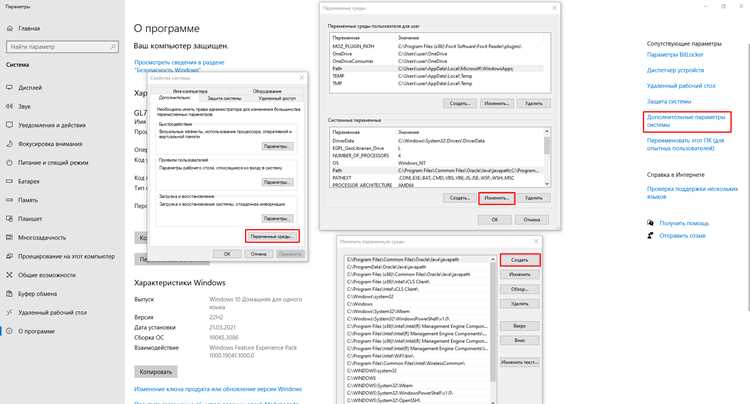Open the Звук speaker icon in sidebar
Viewport: 750px width, 404px height.
(x=10, y=106)
